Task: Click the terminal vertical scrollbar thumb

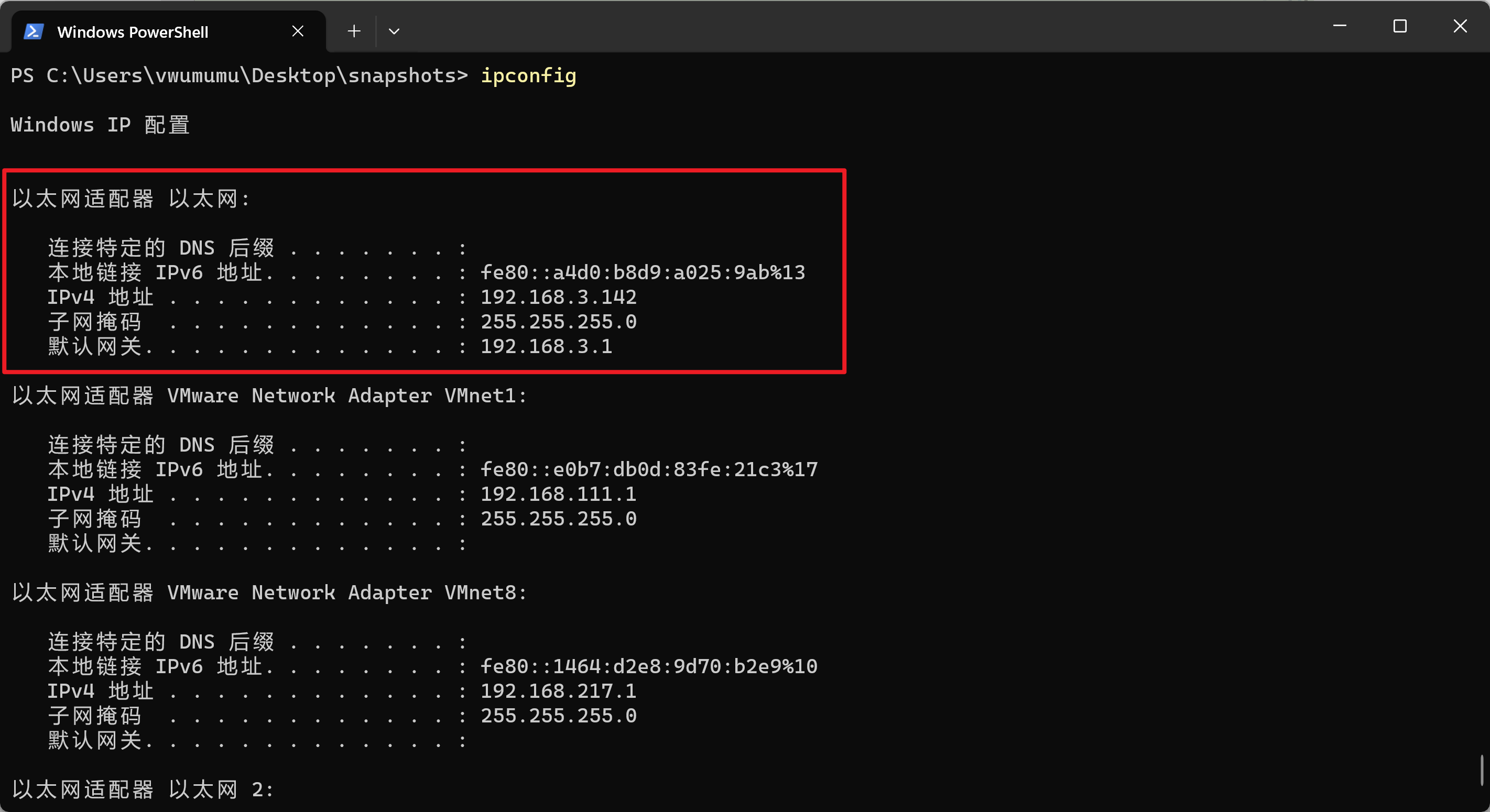Action: click(x=1482, y=770)
